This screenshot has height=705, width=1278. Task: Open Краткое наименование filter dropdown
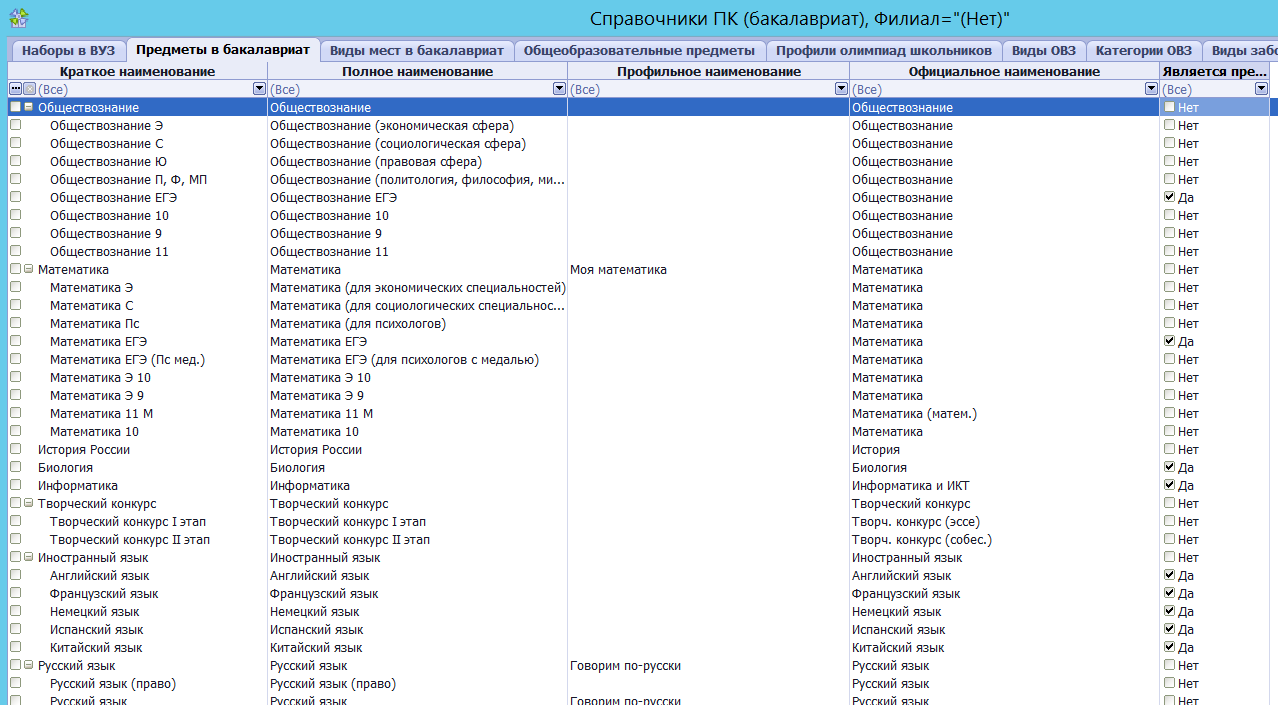pos(259,89)
